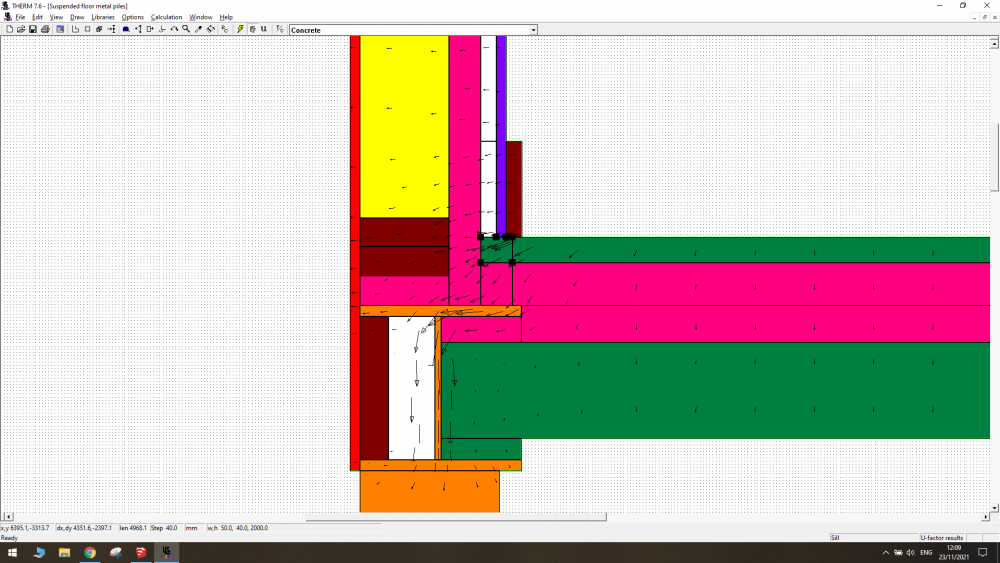Open the Libraries menu
1000x563 pixels.
(x=103, y=17)
